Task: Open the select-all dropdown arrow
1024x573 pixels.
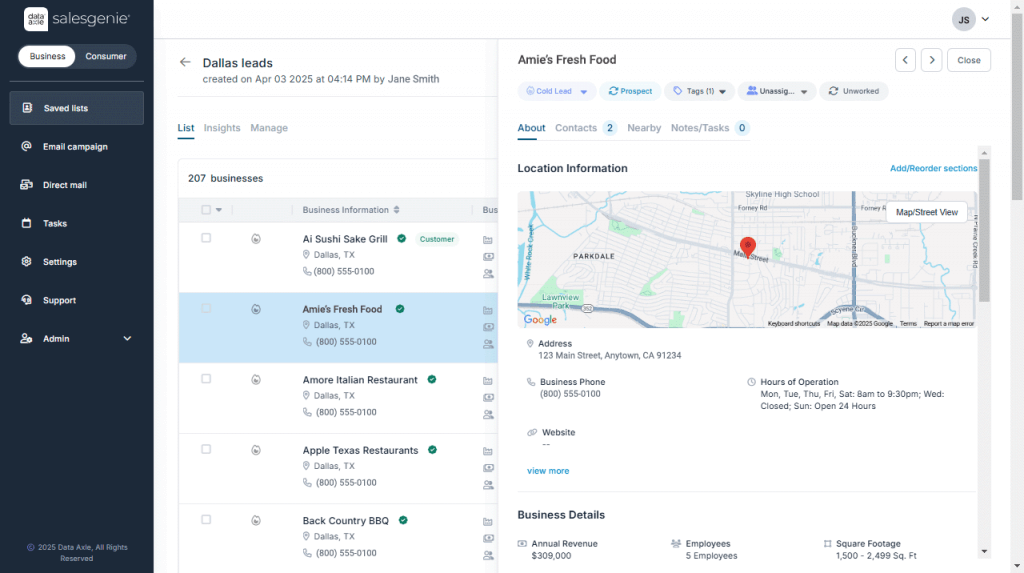Action: 219,210
